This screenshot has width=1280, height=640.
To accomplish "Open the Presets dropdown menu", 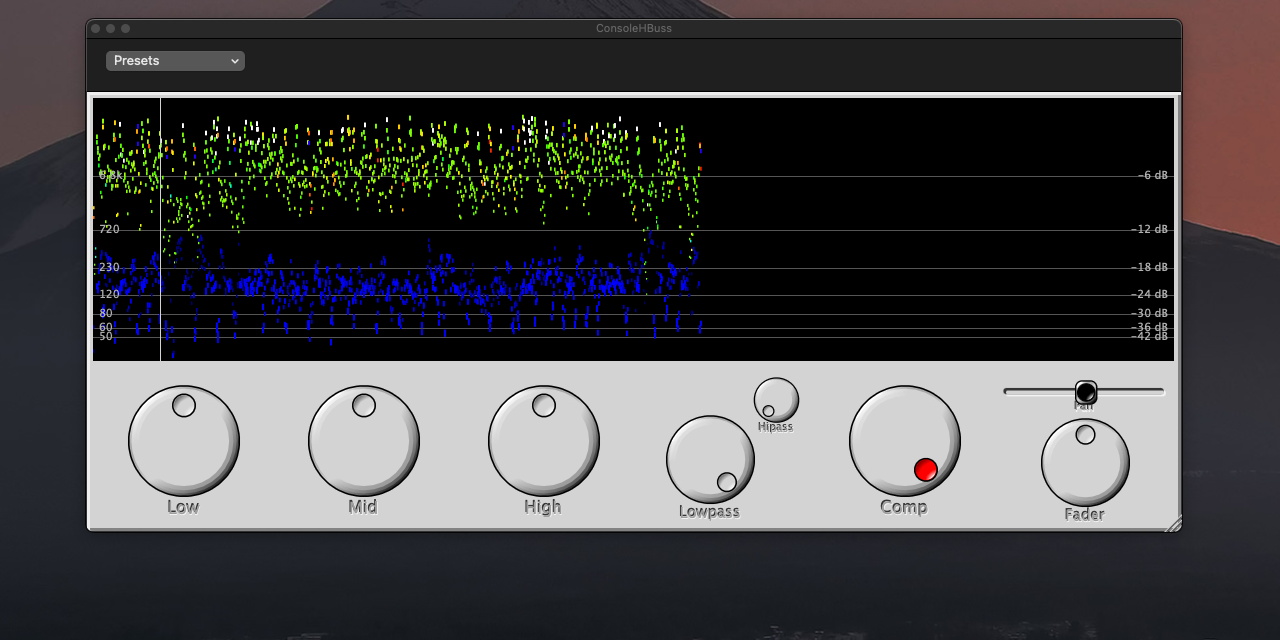I will pyautogui.click(x=175, y=61).
